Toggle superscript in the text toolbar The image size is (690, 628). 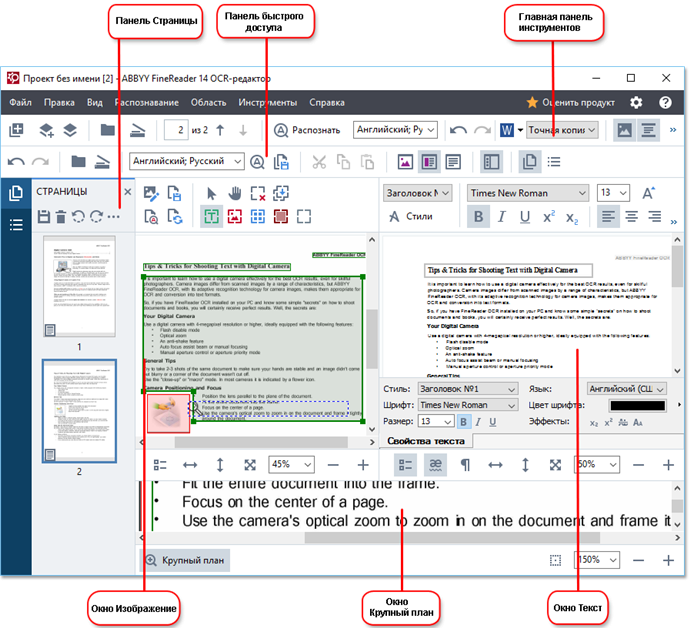549,217
